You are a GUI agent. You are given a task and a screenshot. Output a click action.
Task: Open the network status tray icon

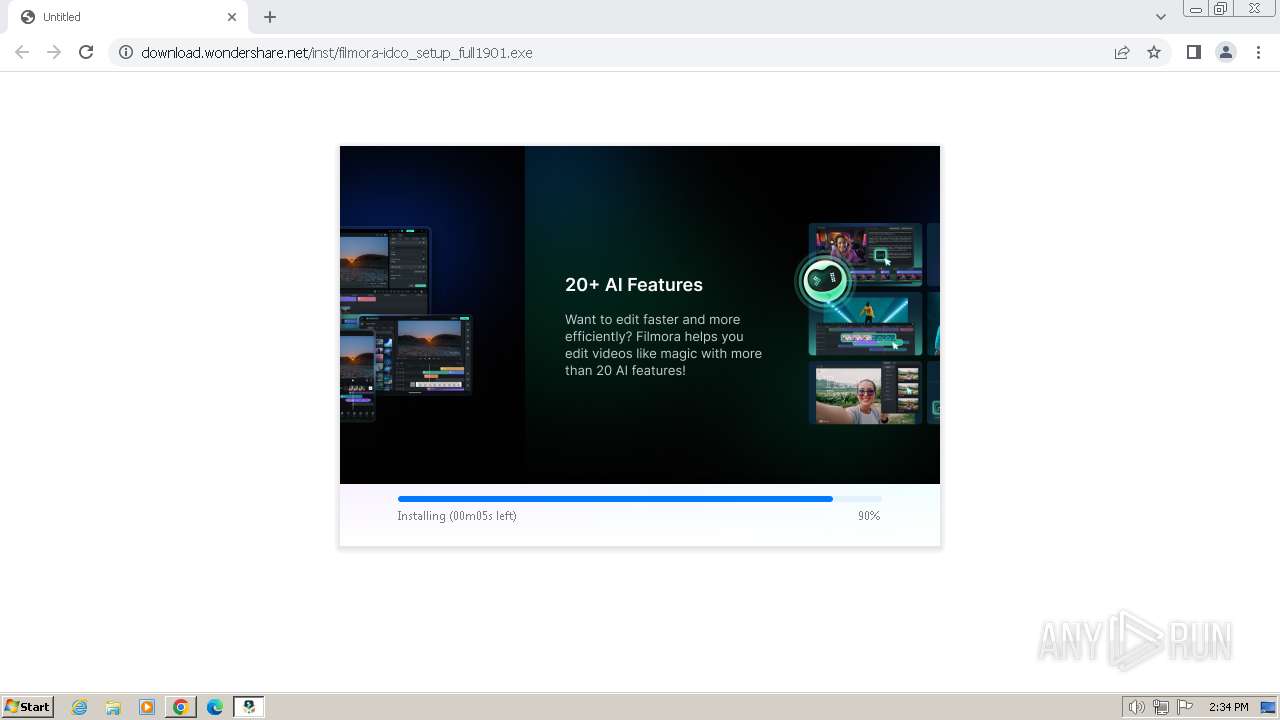tap(1161, 707)
